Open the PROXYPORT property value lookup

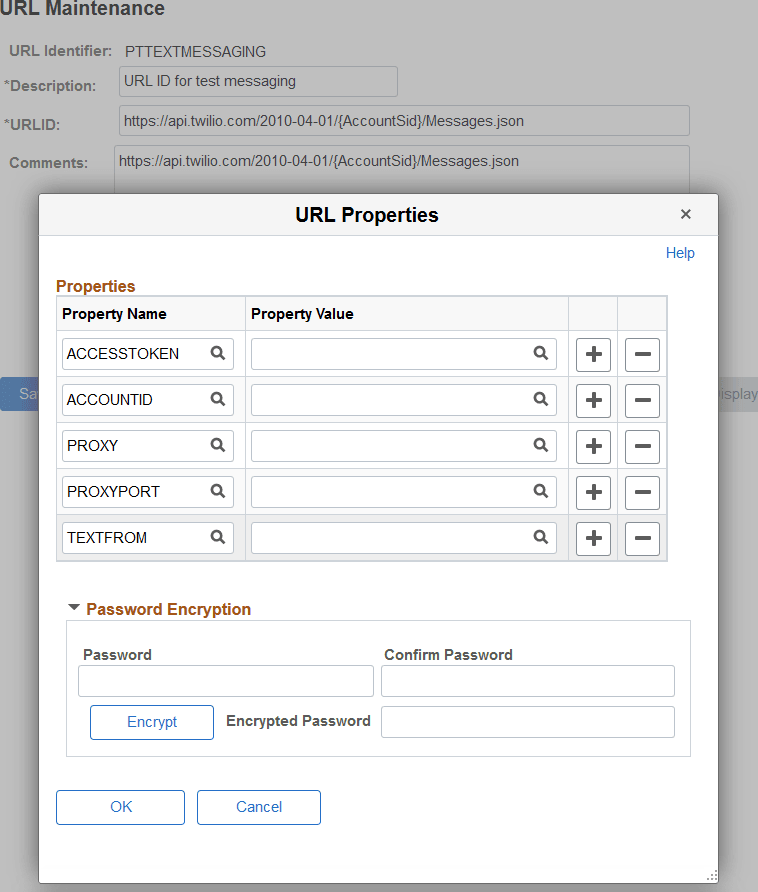541,492
